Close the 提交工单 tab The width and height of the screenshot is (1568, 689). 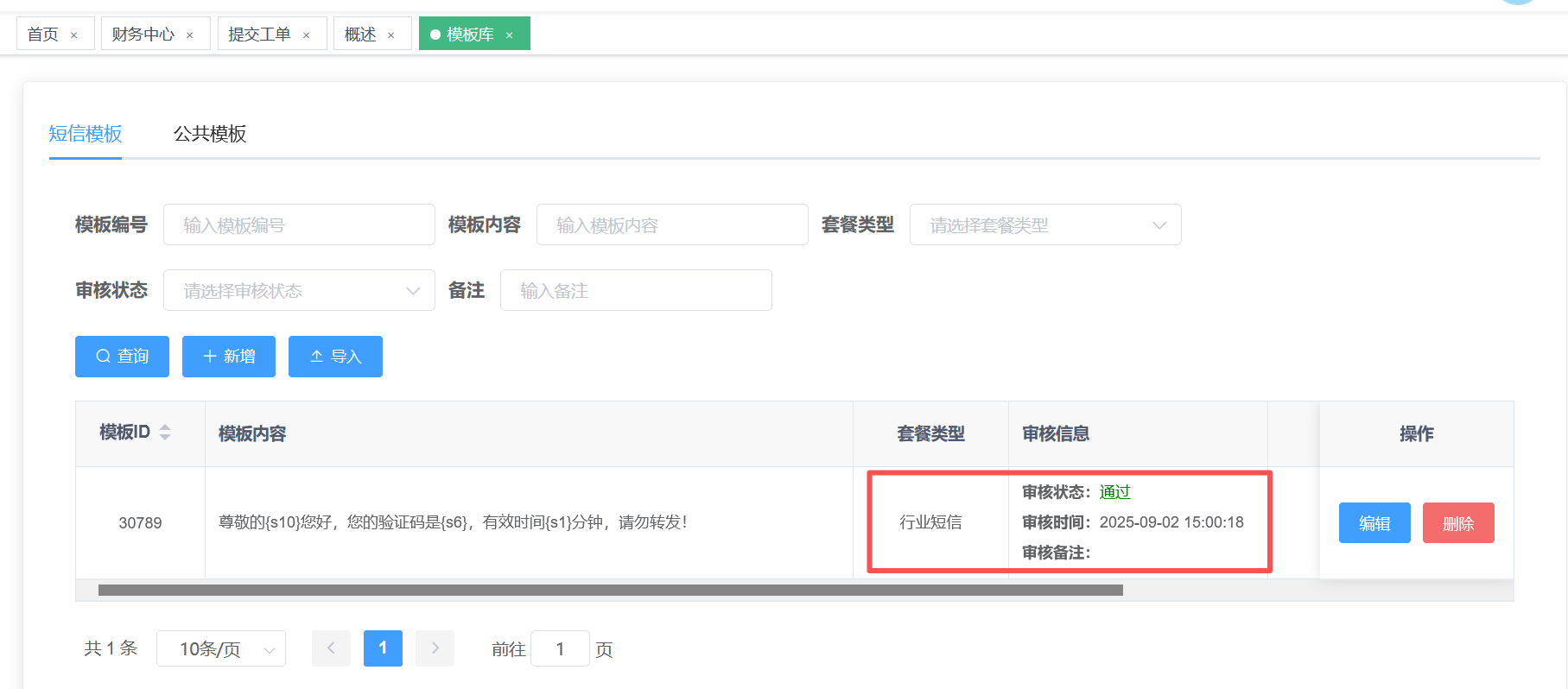point(307,35)
